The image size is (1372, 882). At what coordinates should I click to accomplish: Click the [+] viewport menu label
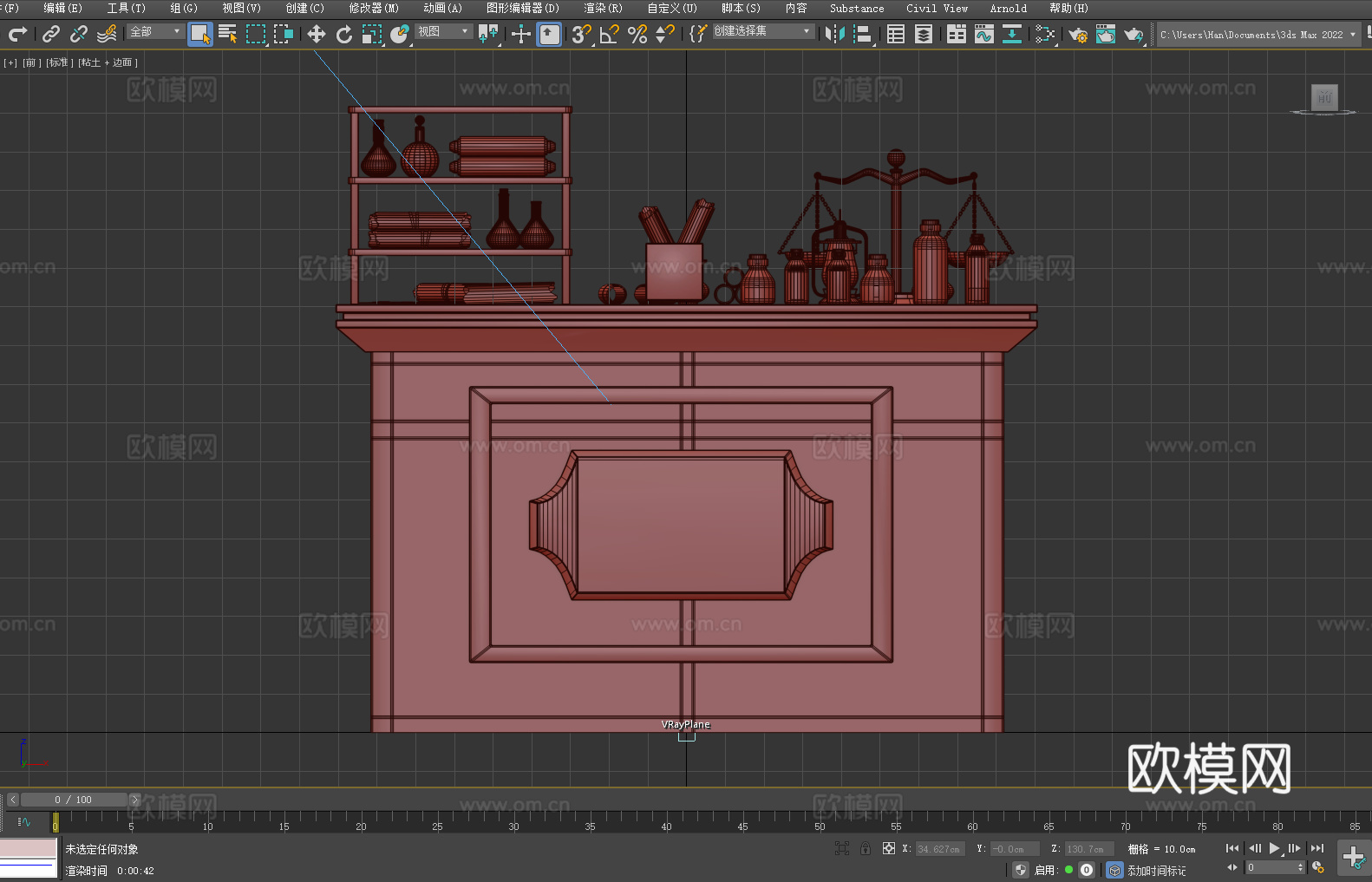click(x=10, y=62)
